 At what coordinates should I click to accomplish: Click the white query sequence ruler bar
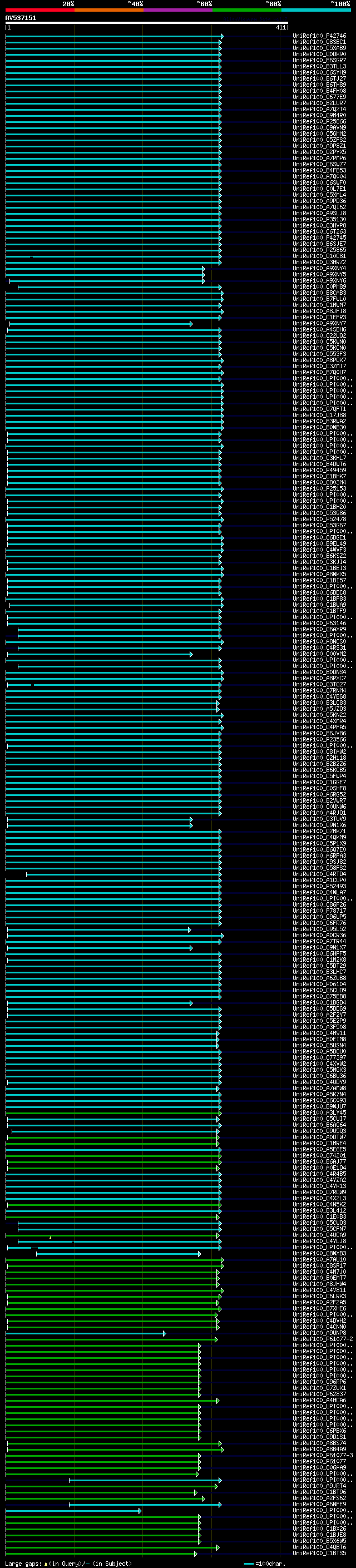147,23
